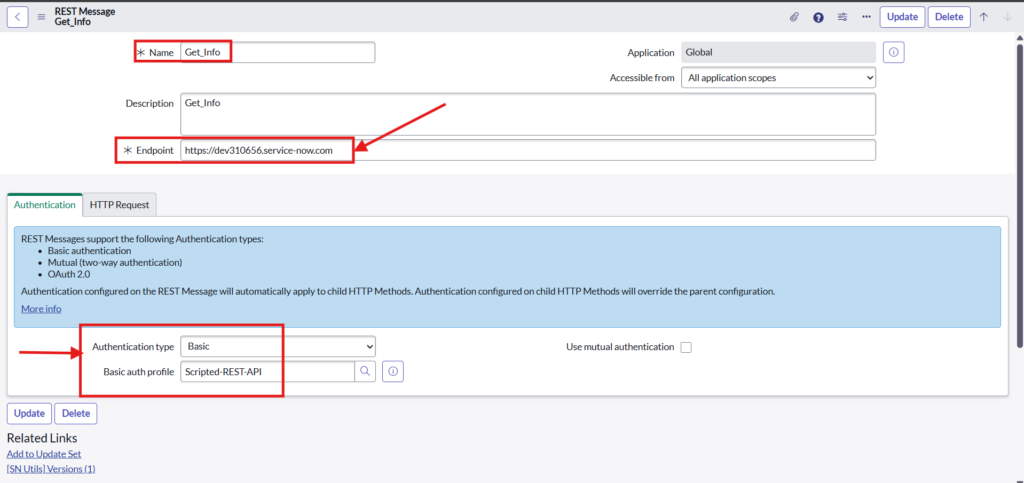Go to previous record with up arrow

pyautogui.click(x=984, y=17)
